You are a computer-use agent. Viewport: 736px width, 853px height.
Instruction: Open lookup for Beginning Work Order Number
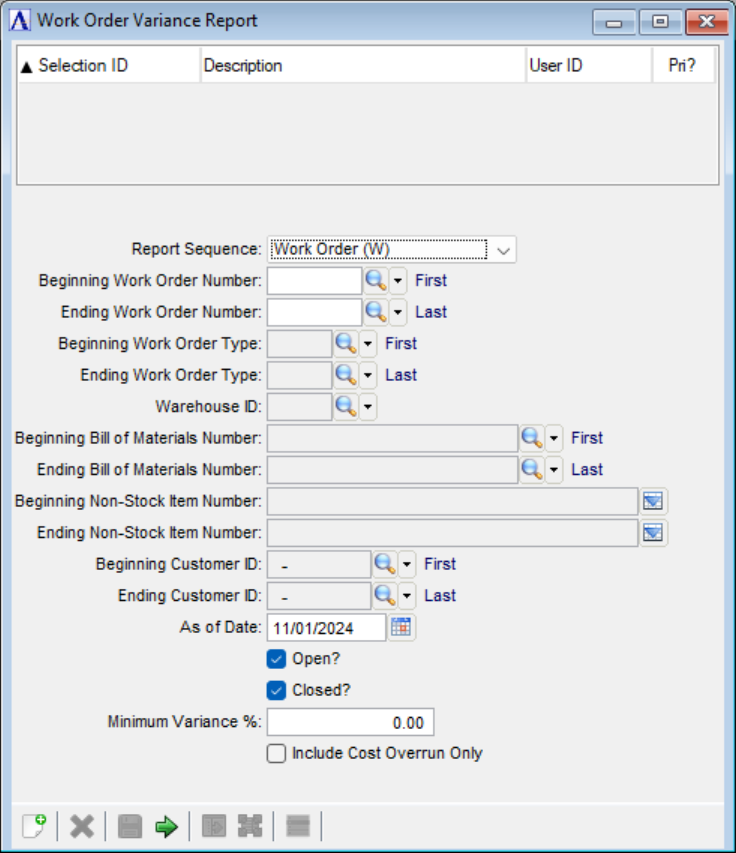375,281
